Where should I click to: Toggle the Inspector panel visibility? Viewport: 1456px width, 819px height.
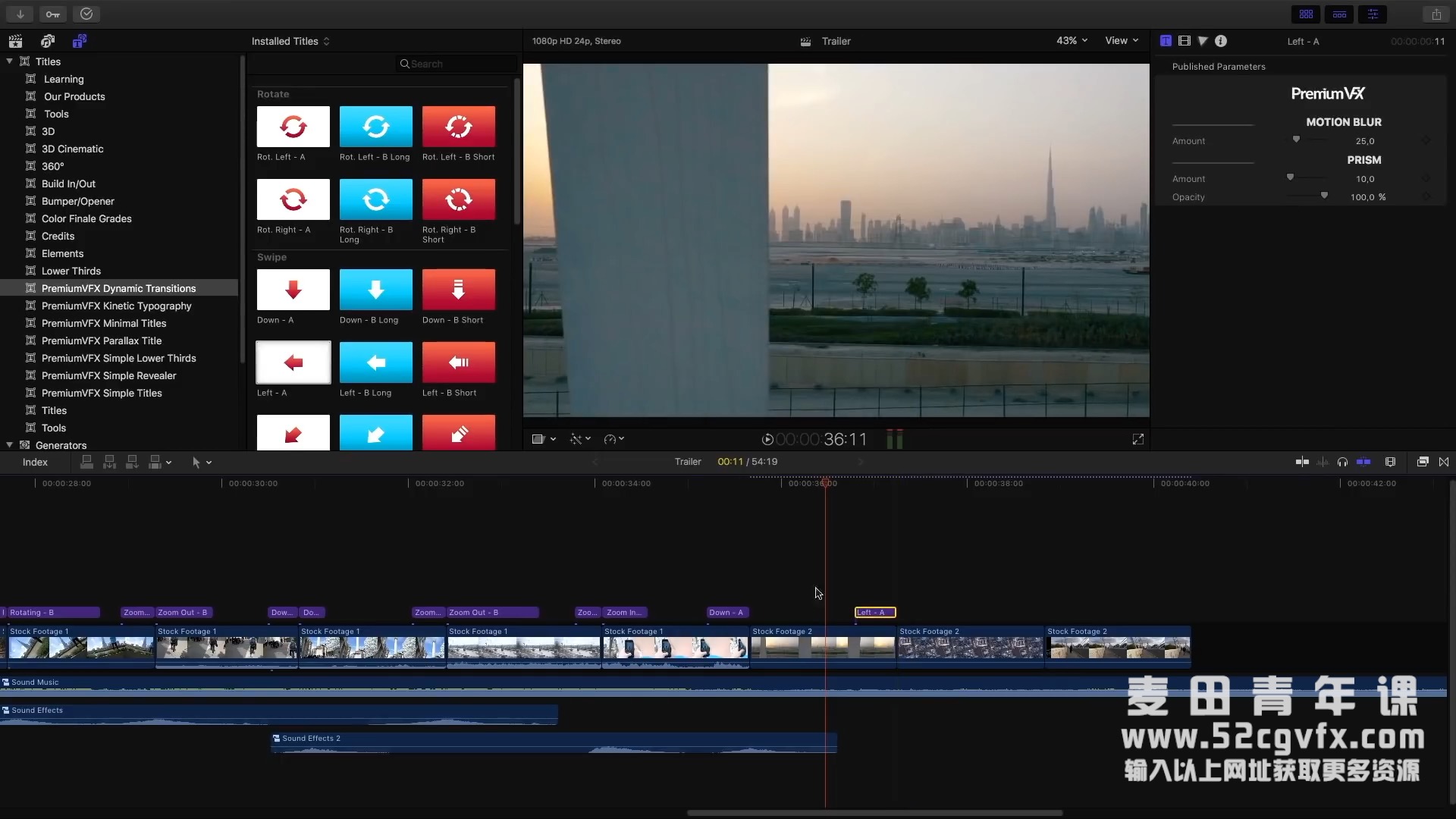coord(1373,14)
